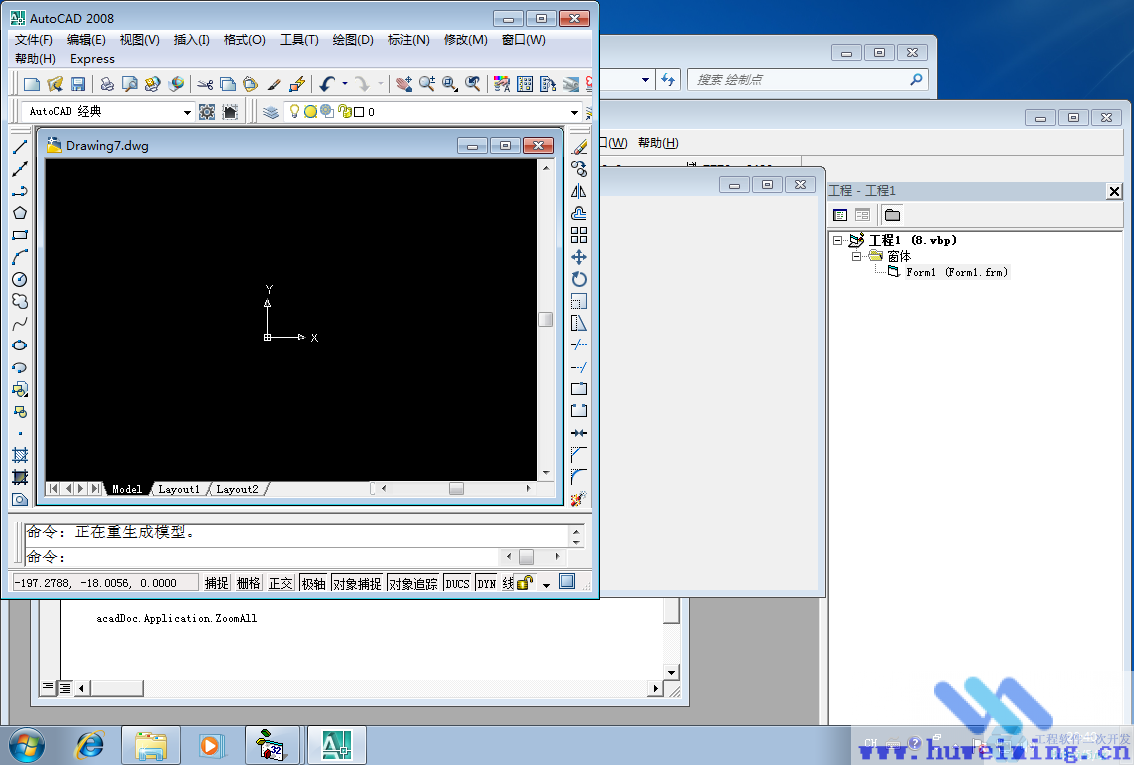Open the layer list dropdown arrow
The image size is (1134, 765).
(574, 112)
